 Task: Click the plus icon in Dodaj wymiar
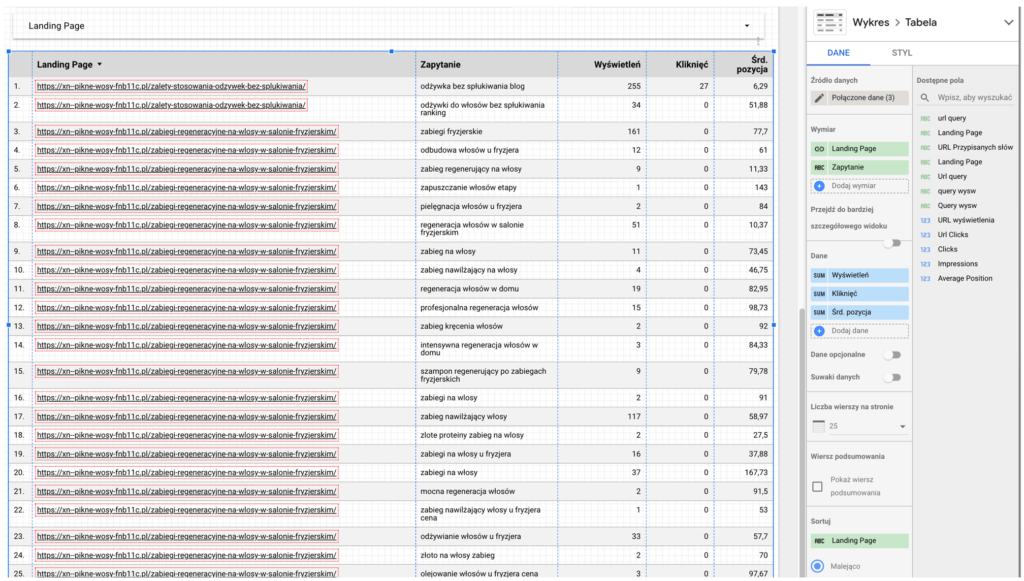[820, 186]
